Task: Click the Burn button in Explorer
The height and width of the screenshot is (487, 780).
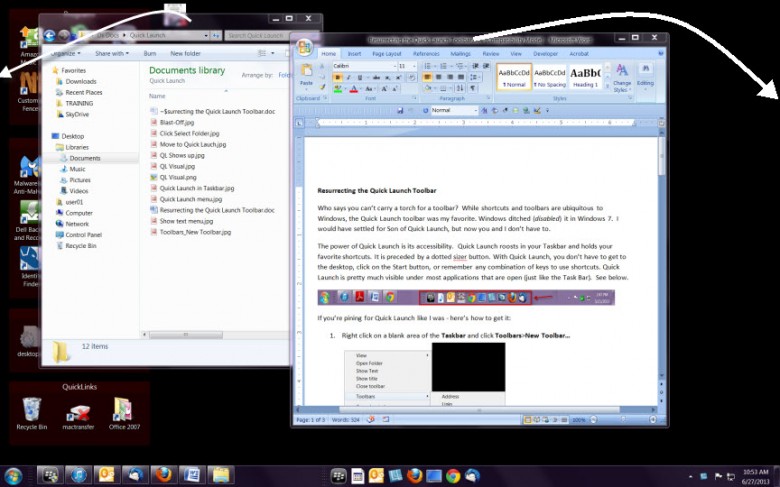Action: point(149,53)
